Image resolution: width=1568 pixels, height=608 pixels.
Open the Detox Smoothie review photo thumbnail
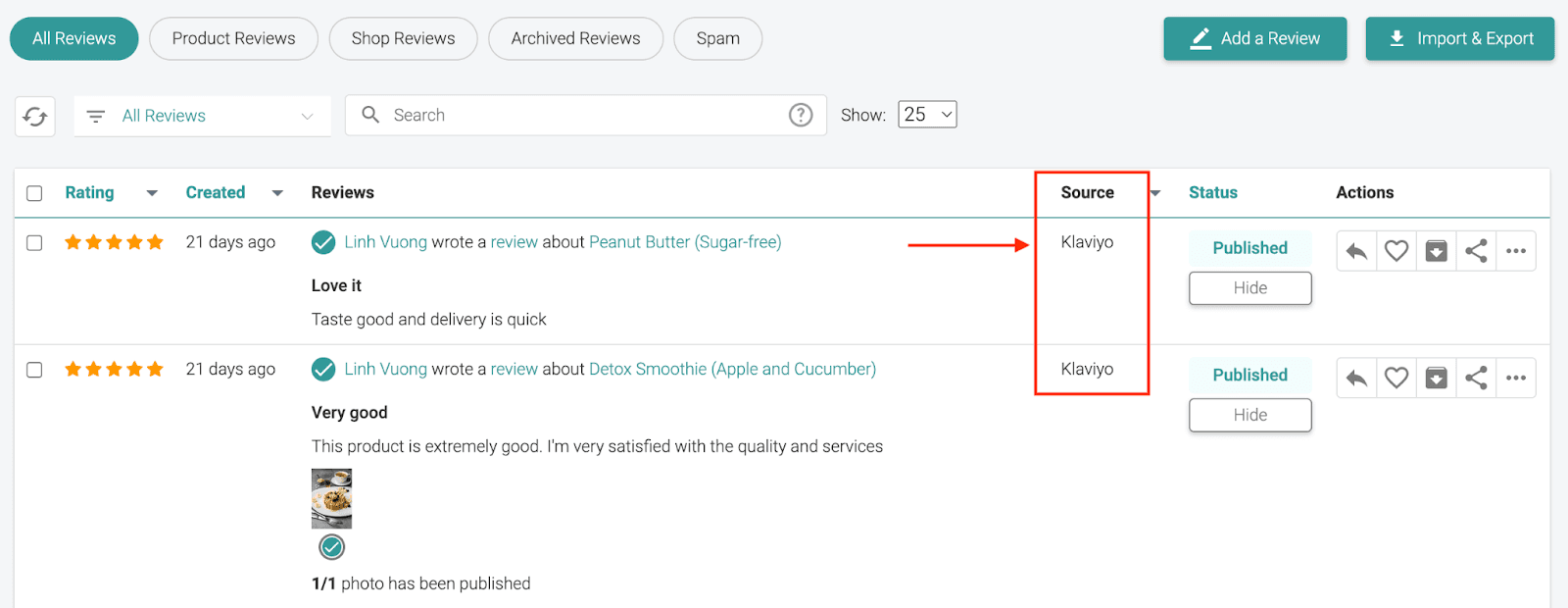click(x=331, y=498)
